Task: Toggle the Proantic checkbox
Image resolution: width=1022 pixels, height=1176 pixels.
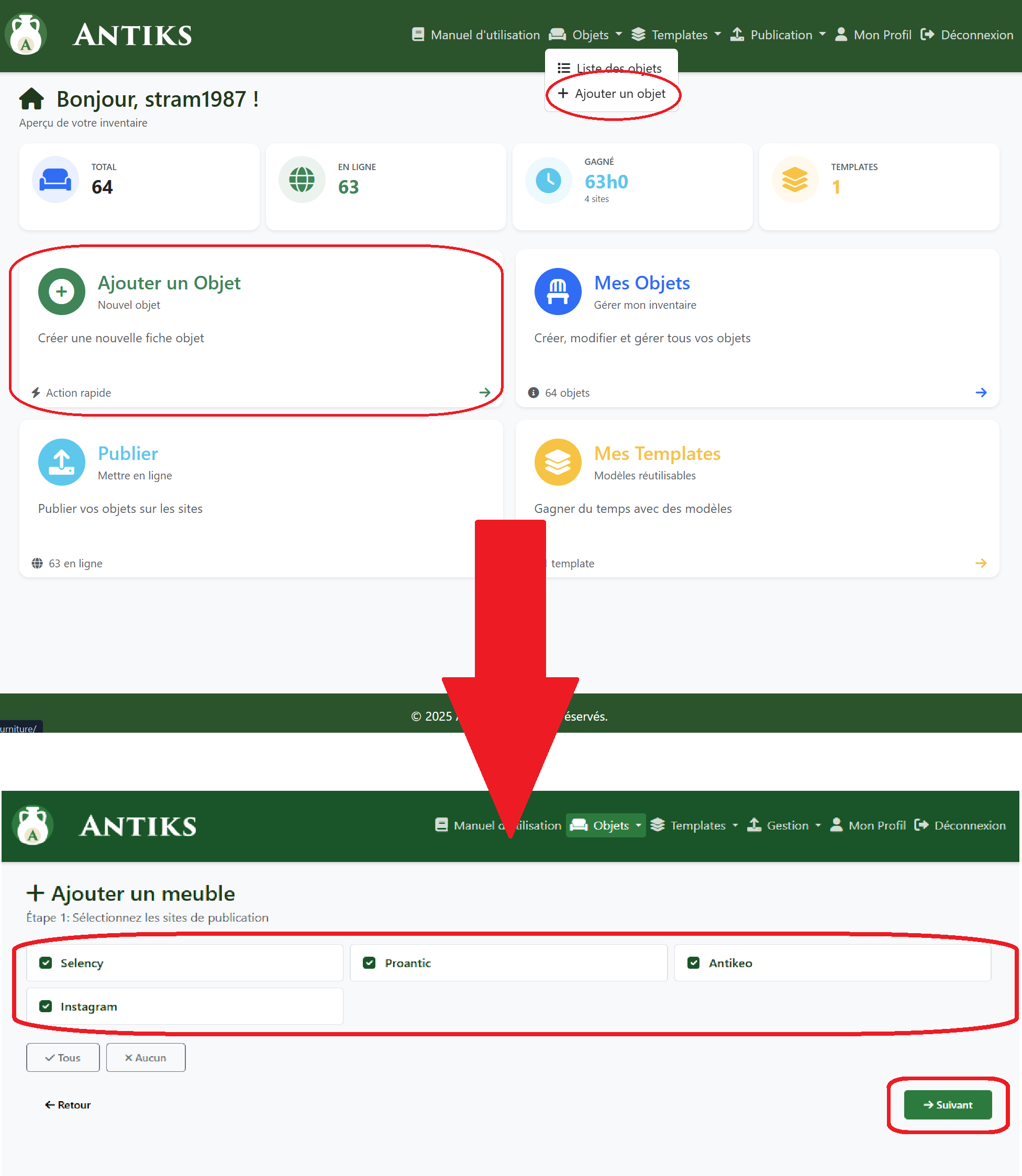Action: (x=370, y=963)
